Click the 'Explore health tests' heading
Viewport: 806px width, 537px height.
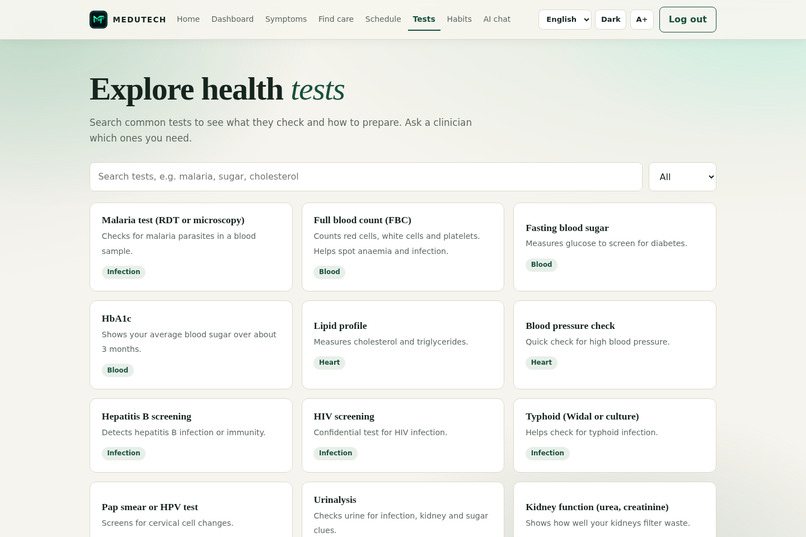(x=217, y=89)
